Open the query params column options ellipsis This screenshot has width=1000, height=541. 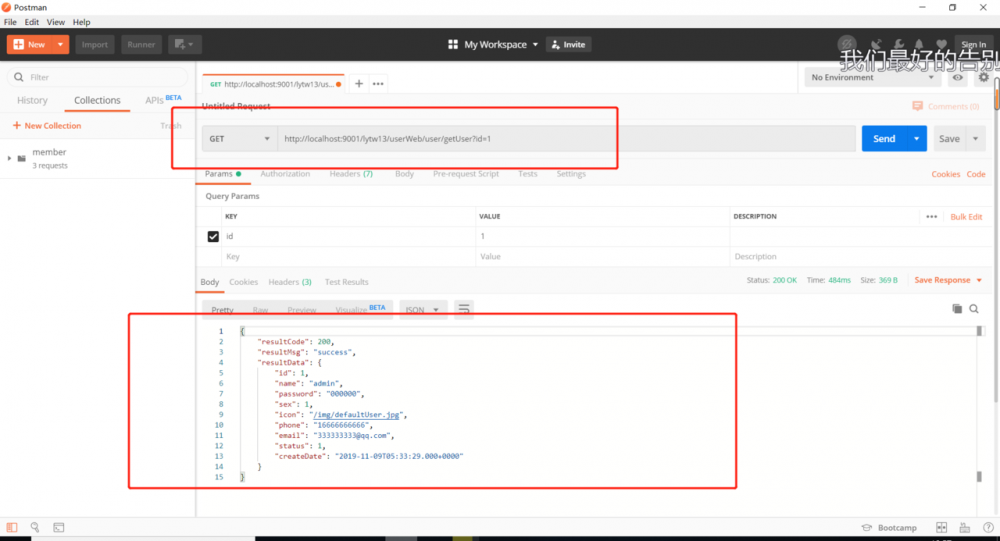click(932, 216)
